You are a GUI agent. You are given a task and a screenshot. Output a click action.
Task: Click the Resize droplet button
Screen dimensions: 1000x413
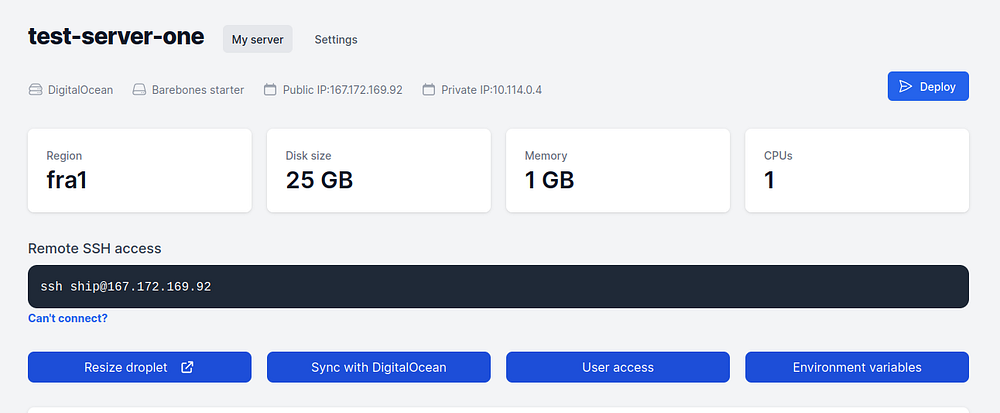coord(126,367)
